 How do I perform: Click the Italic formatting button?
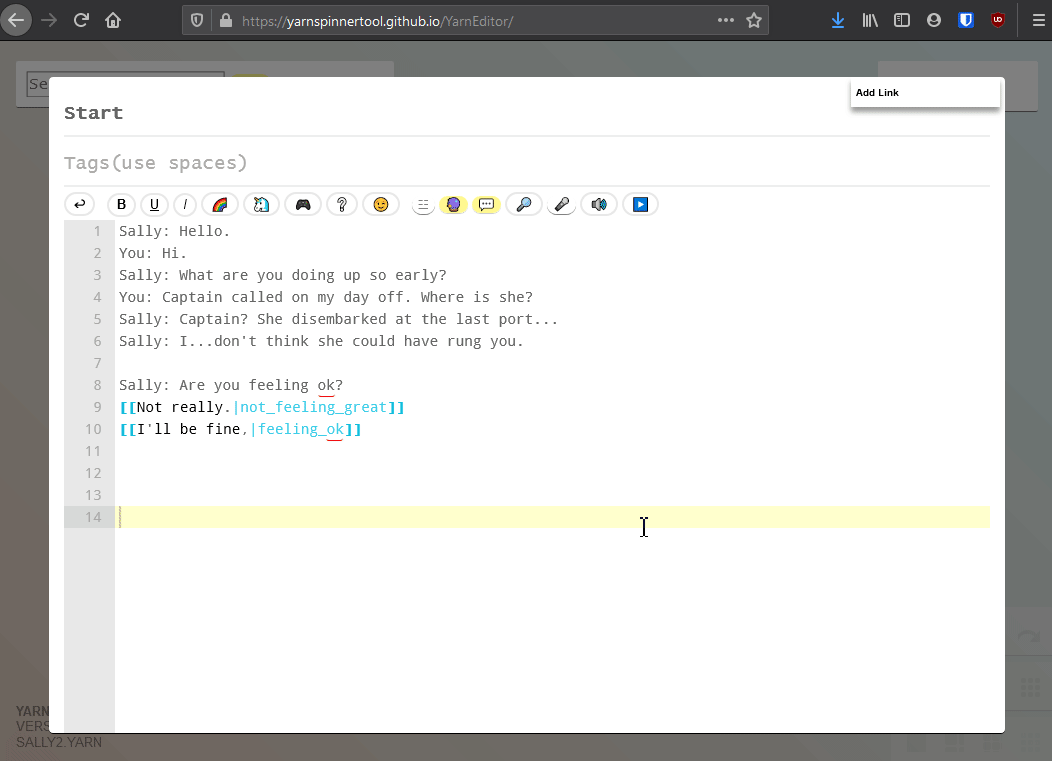pyautogui.click(x=185, y=205)
